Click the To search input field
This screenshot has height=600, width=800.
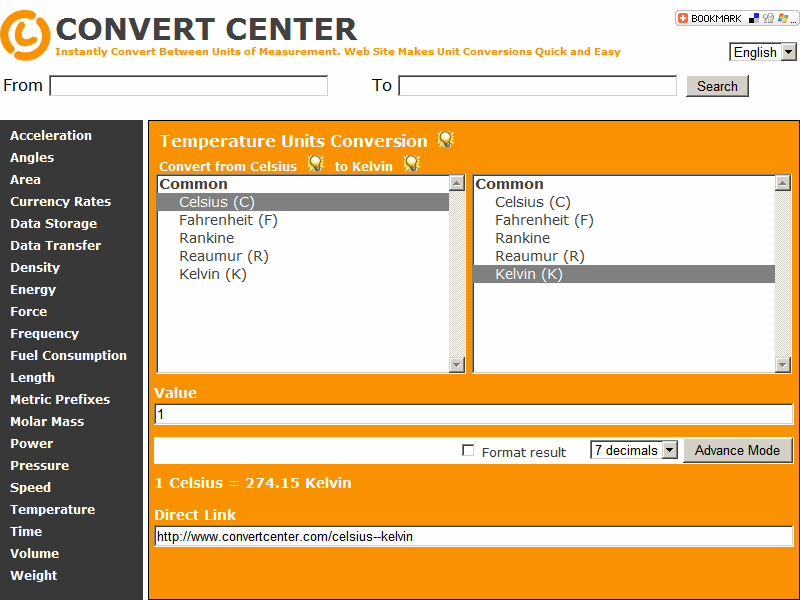point(537,86)
